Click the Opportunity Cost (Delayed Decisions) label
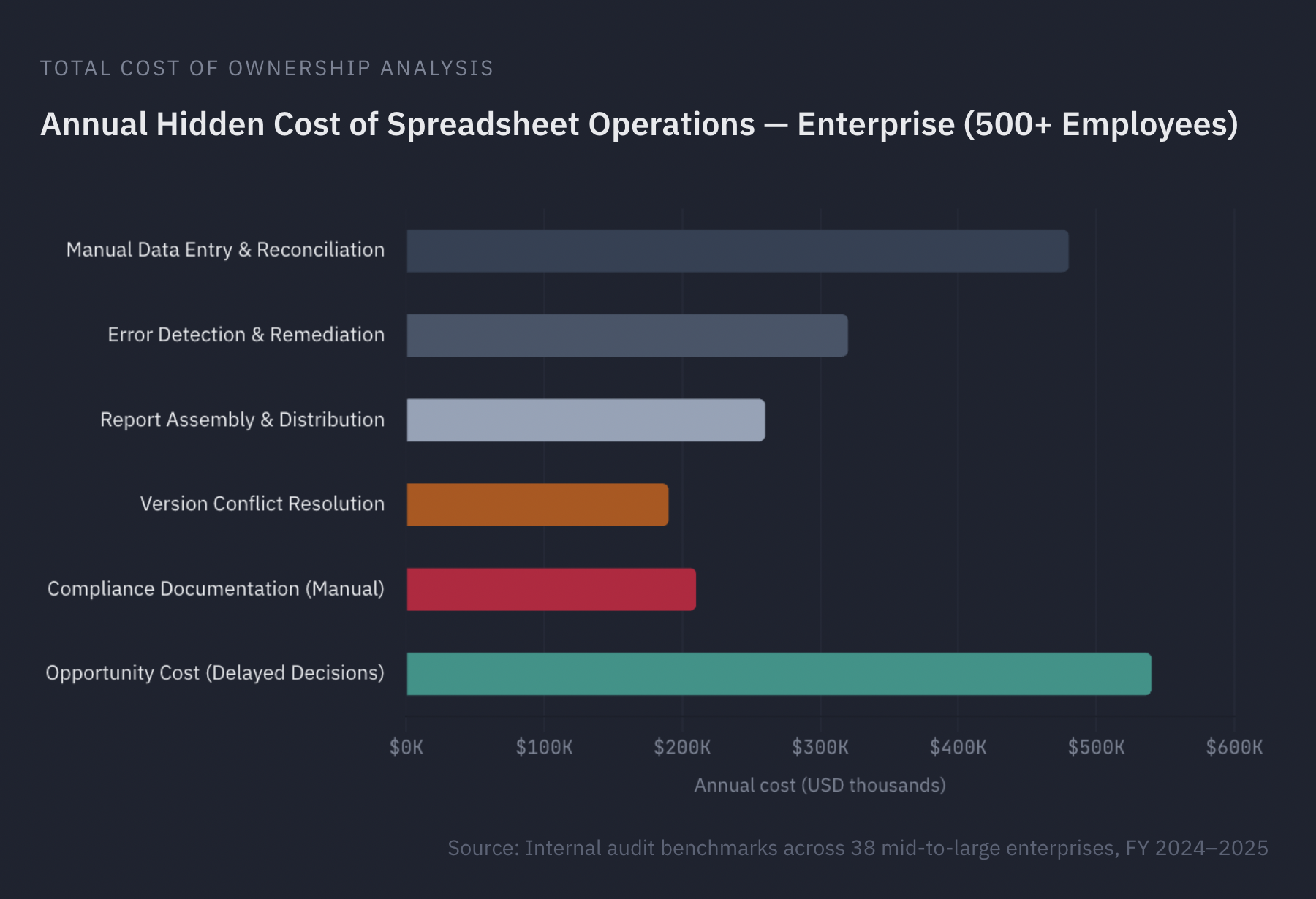 (215, 672)
